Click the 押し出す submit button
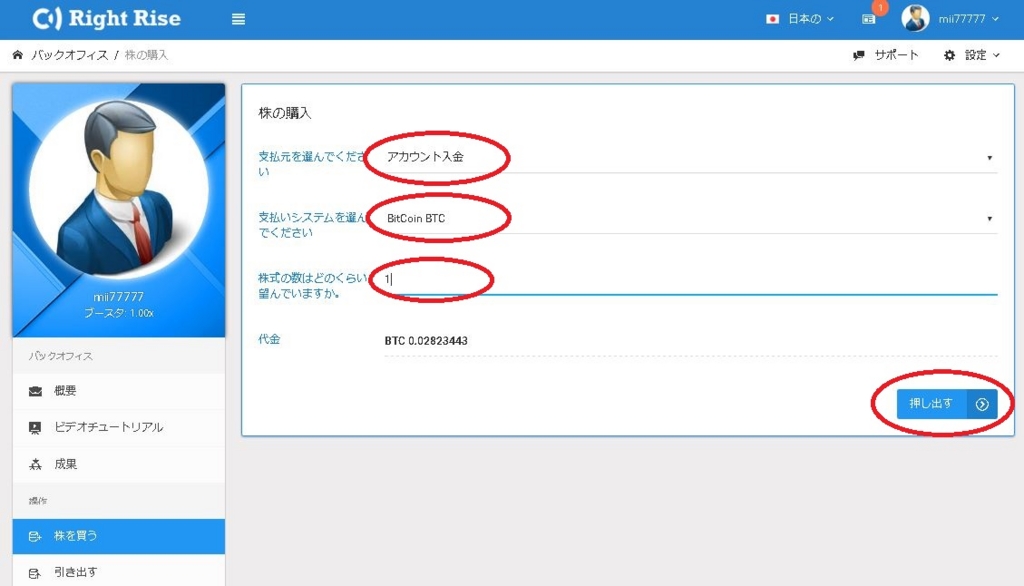The width and height of the screenshot is (1024, 586). coord(946,404)
